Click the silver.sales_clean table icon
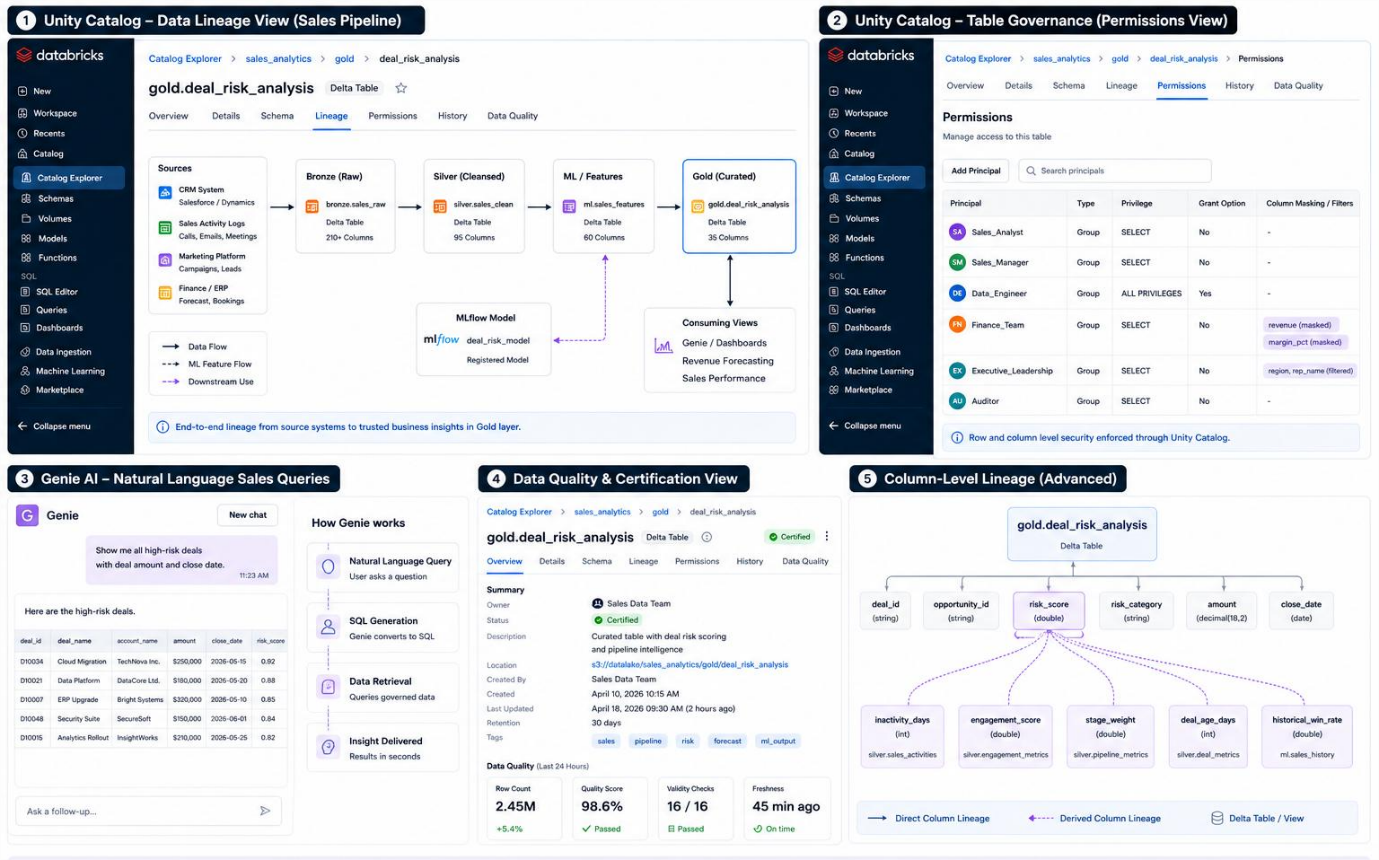 pyautogui.click(x=441, y=205)
